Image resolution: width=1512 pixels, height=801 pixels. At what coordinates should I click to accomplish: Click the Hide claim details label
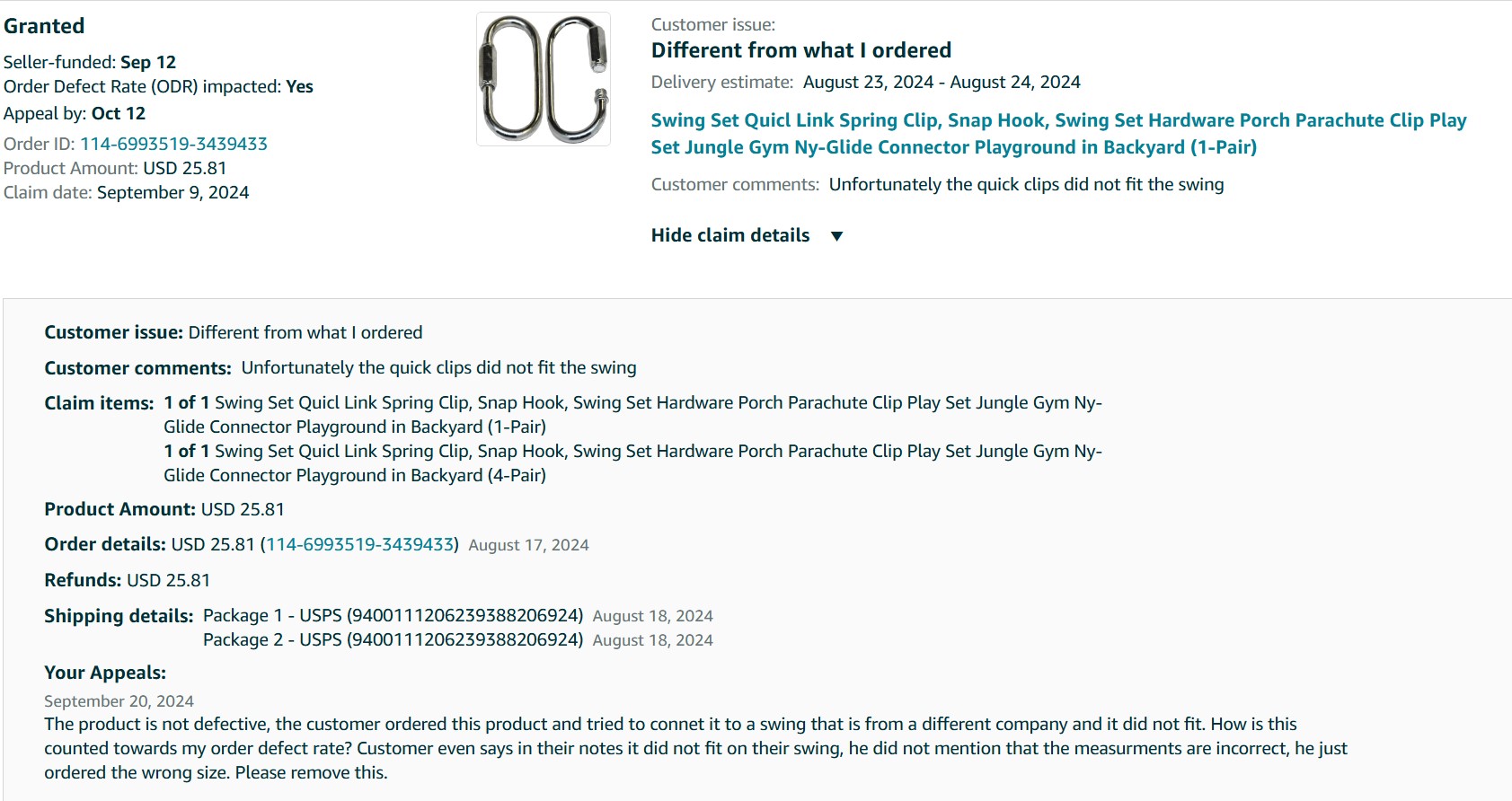click(730, 235)
